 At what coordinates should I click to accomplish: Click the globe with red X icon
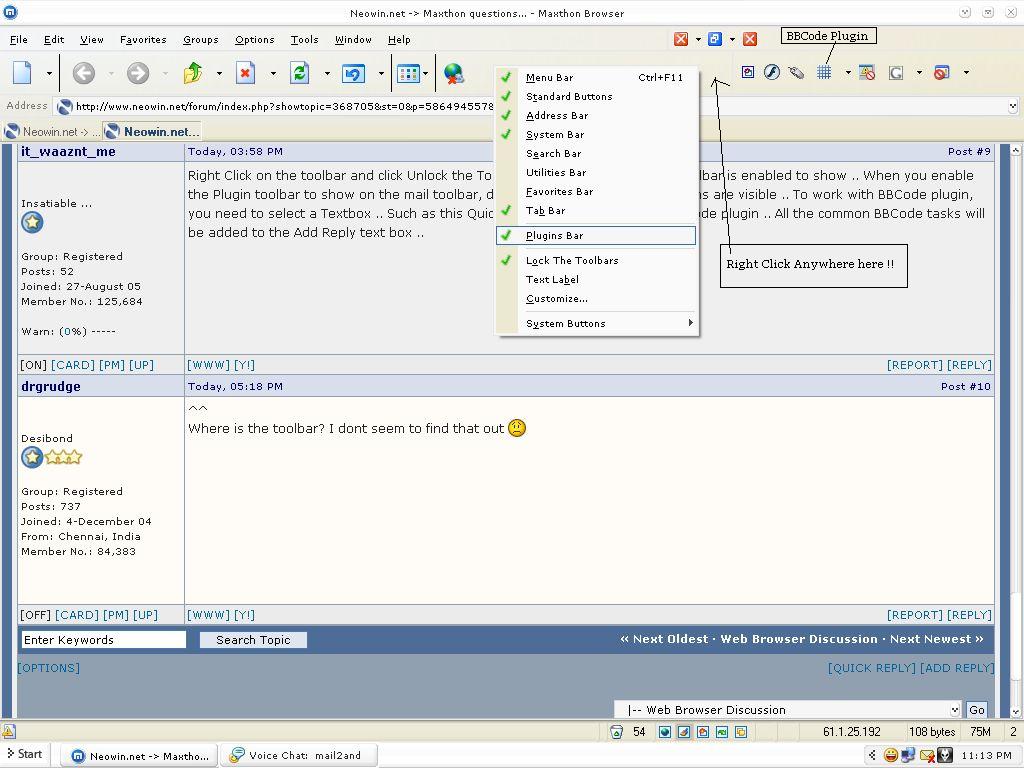tap(454, 73)
